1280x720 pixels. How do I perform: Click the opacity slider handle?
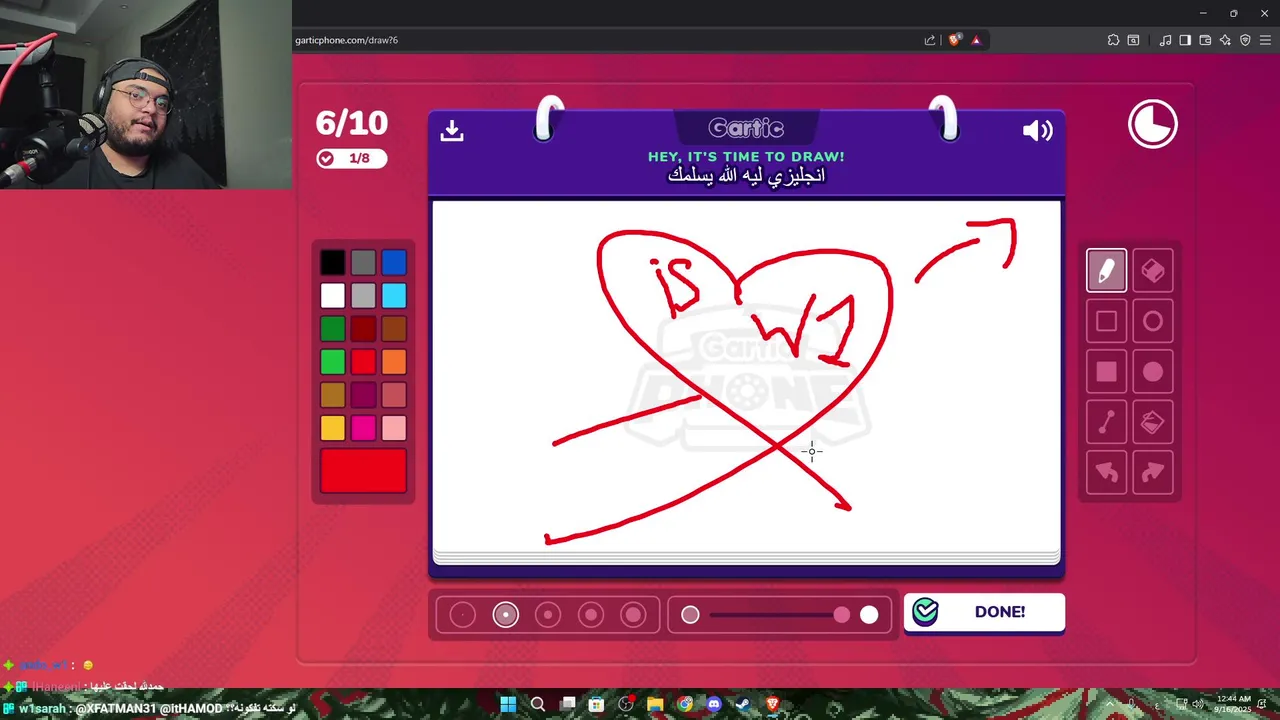click(842, 615)
